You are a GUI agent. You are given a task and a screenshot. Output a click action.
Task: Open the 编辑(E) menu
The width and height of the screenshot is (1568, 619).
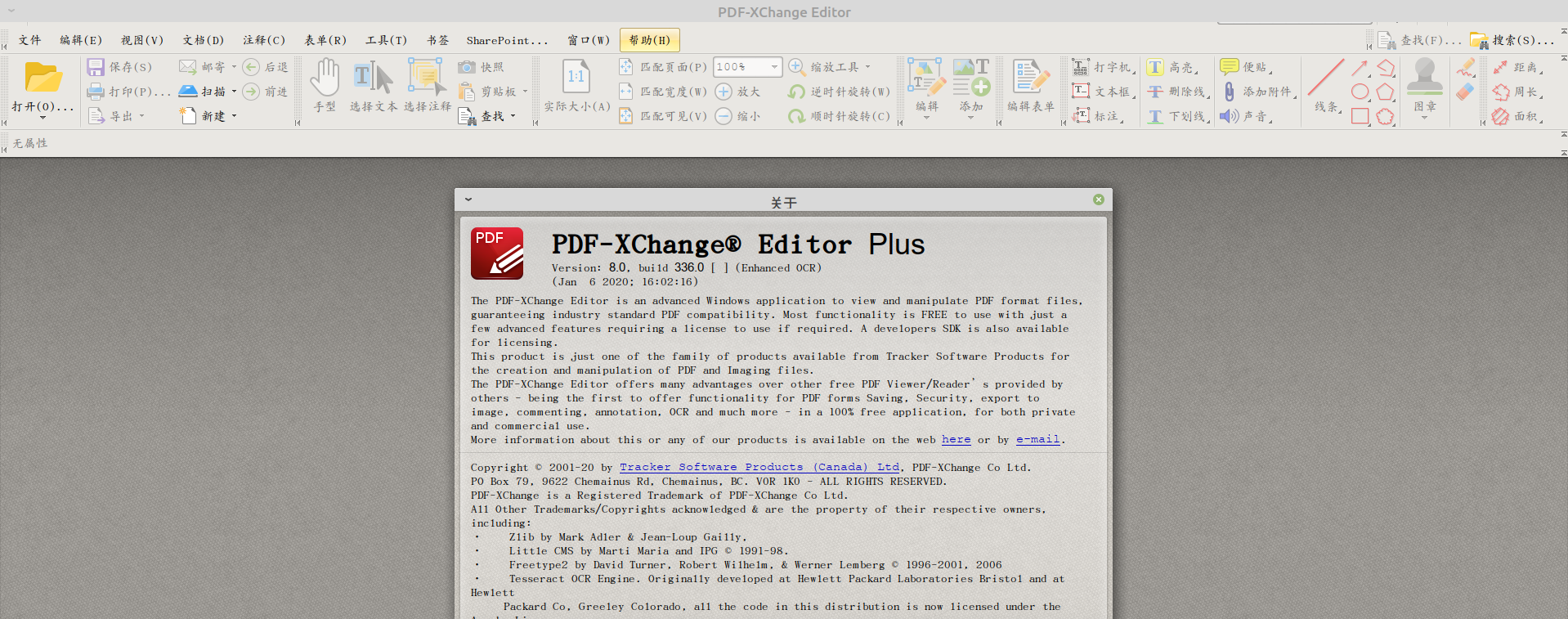tap(81, 40)
